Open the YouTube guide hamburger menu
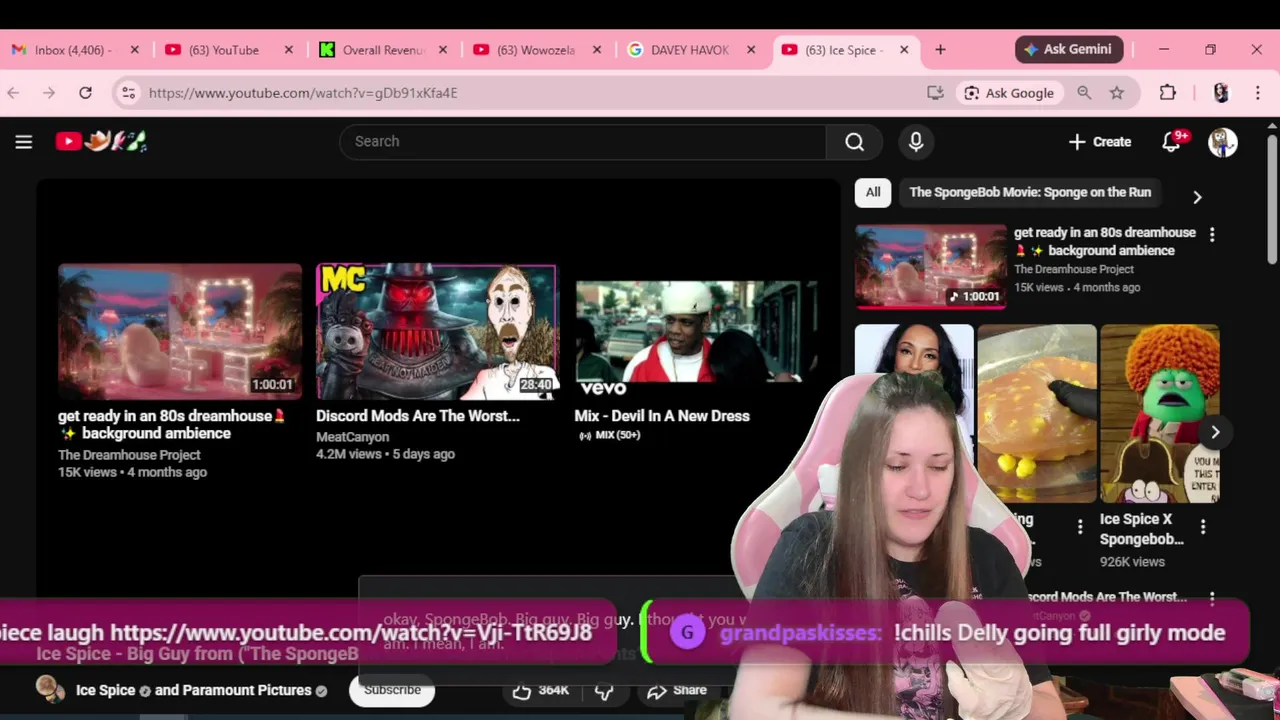 click(24, 142)
